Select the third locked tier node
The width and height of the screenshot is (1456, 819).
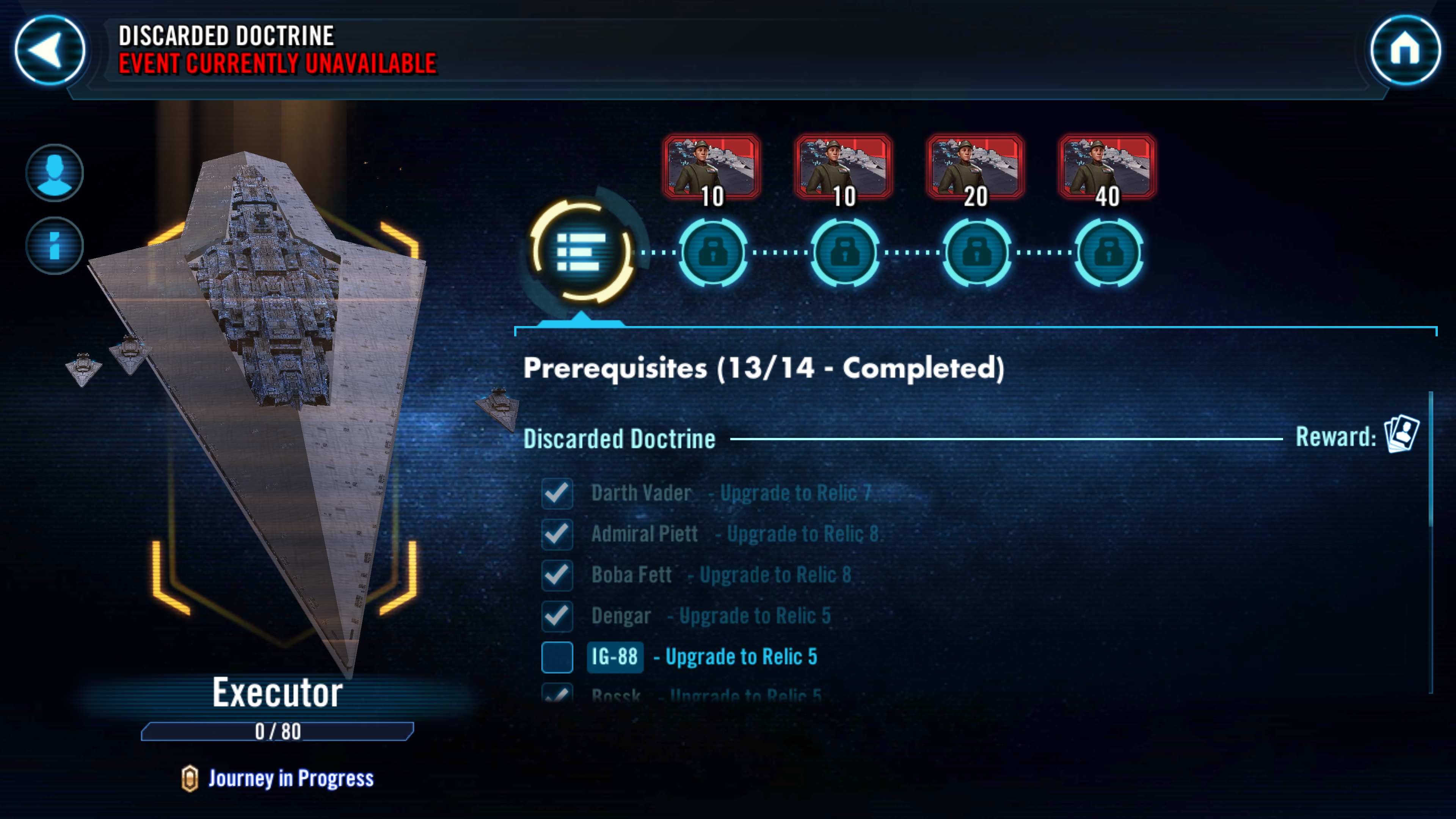tap(976, 252)
